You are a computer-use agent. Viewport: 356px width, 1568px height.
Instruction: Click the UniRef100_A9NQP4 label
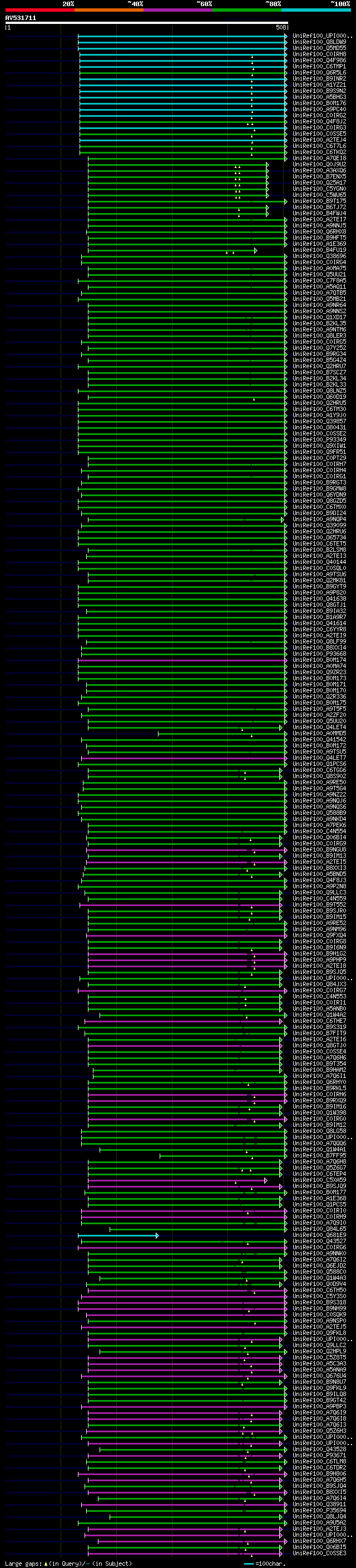(319, 519)
